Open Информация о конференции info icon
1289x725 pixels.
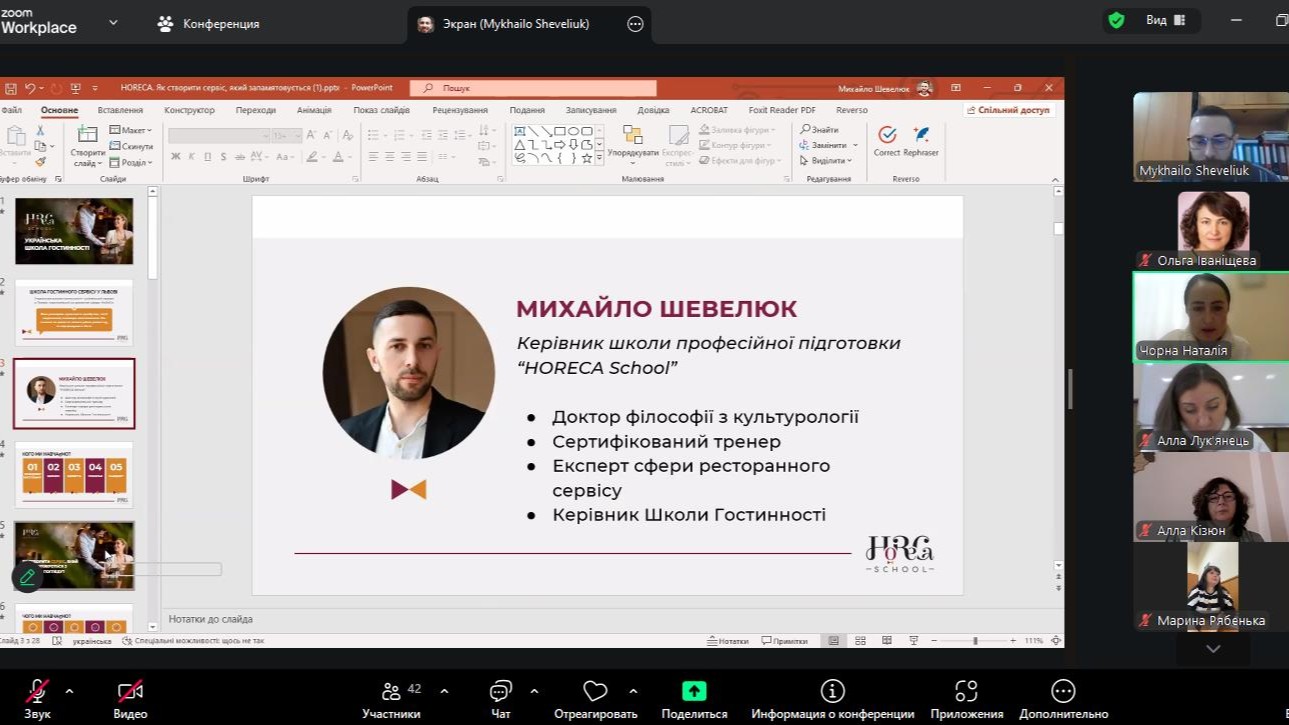832,691
